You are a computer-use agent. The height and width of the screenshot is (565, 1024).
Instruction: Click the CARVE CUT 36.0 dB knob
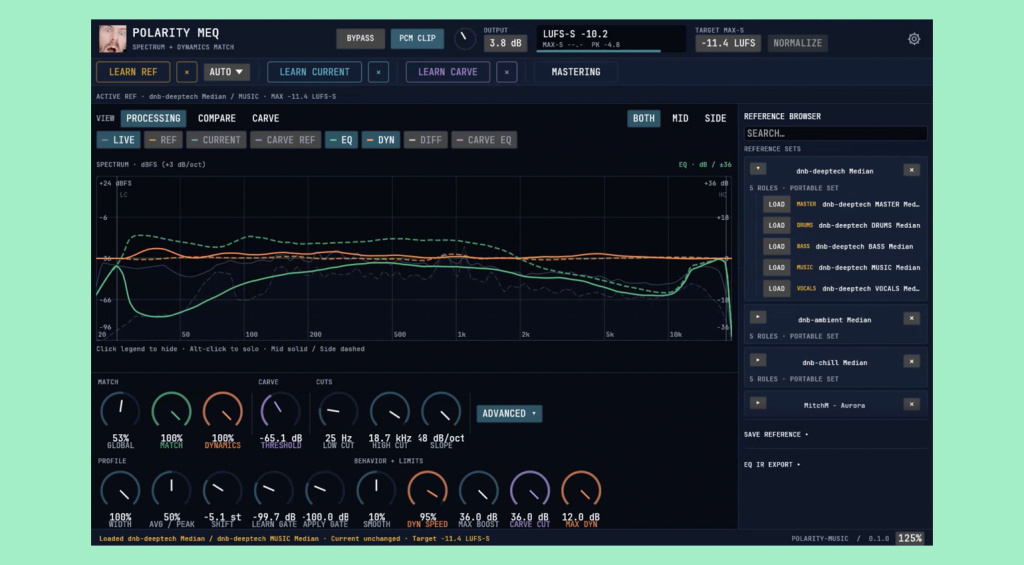coord(530,491)
